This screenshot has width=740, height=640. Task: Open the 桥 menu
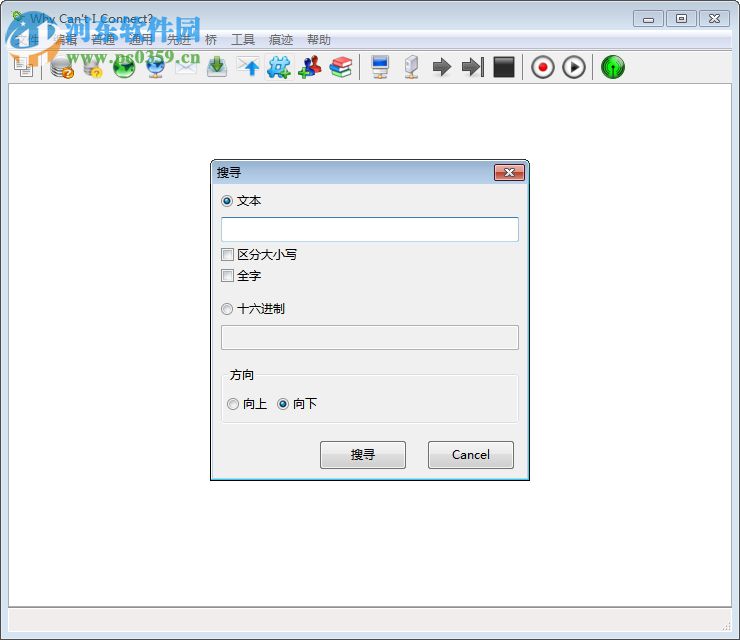coord(211,40)
